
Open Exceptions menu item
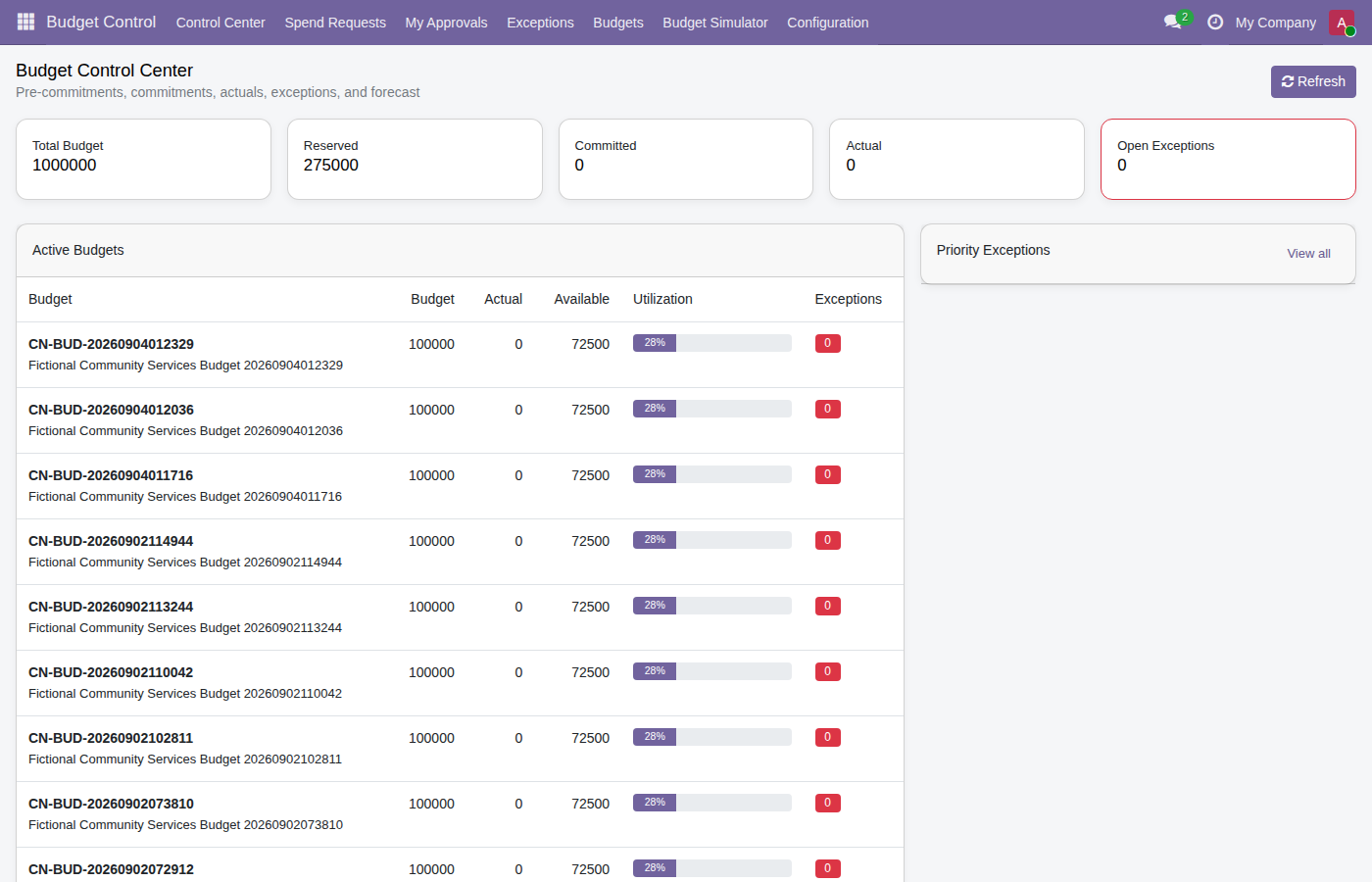click(540, 23)
